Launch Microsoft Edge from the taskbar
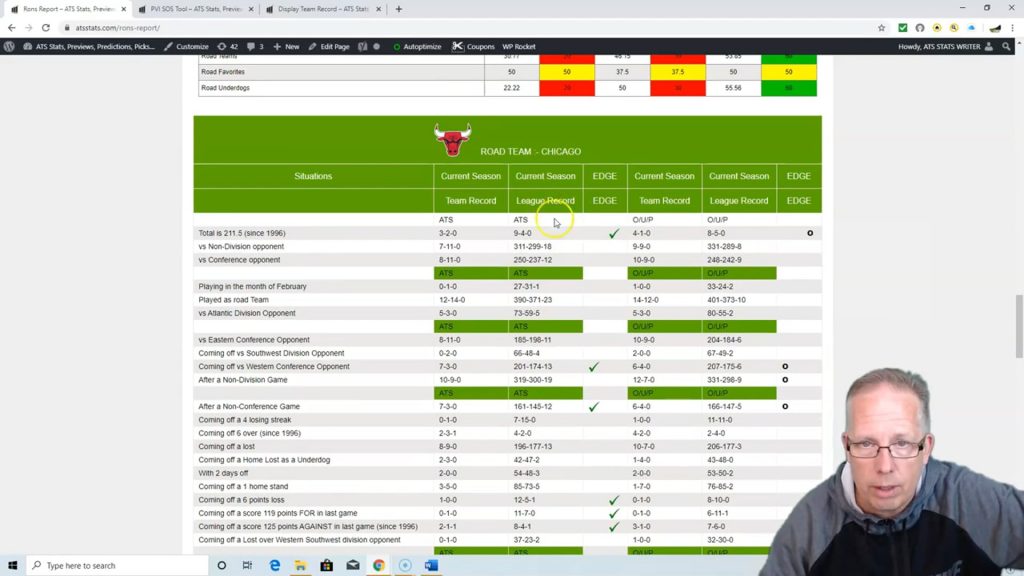This screenshot has height=576, width=1024. [274, 565]
